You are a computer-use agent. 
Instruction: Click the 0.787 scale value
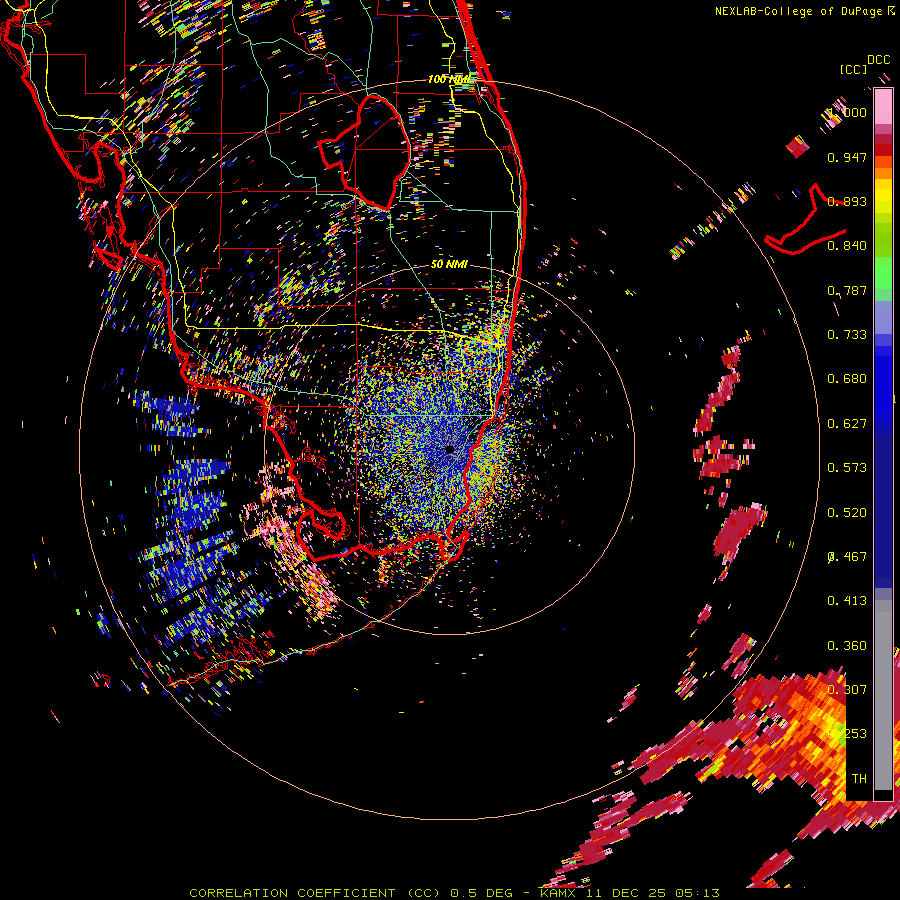coord(847,290)
